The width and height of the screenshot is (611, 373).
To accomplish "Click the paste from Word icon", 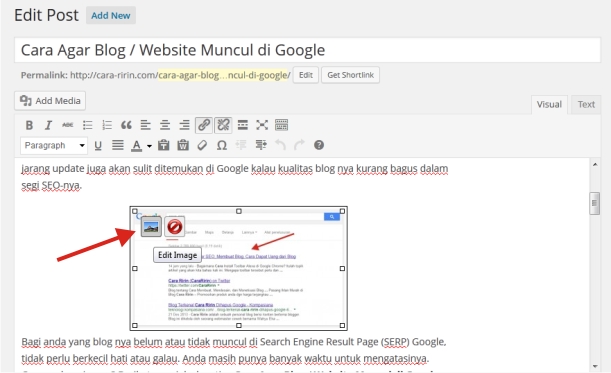I will [183, 145].
